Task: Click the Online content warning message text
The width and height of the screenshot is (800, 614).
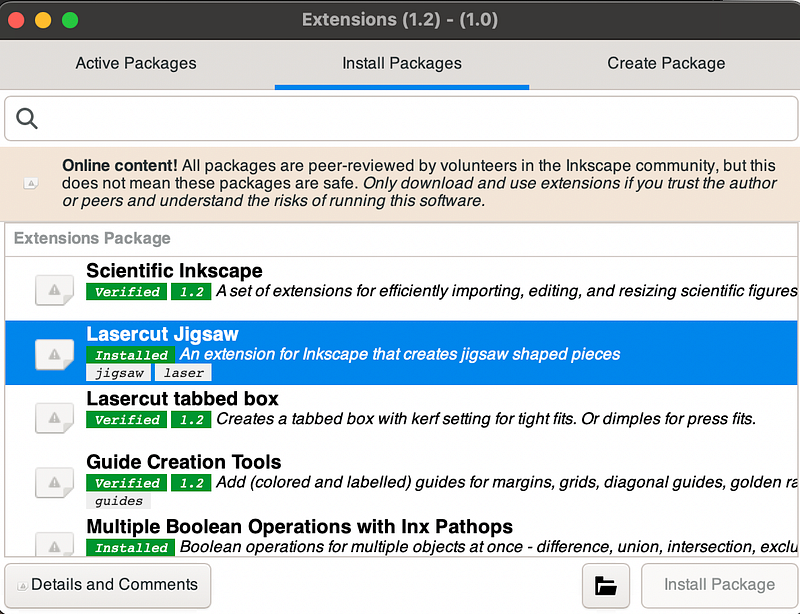Action: (x=419, y=183)
